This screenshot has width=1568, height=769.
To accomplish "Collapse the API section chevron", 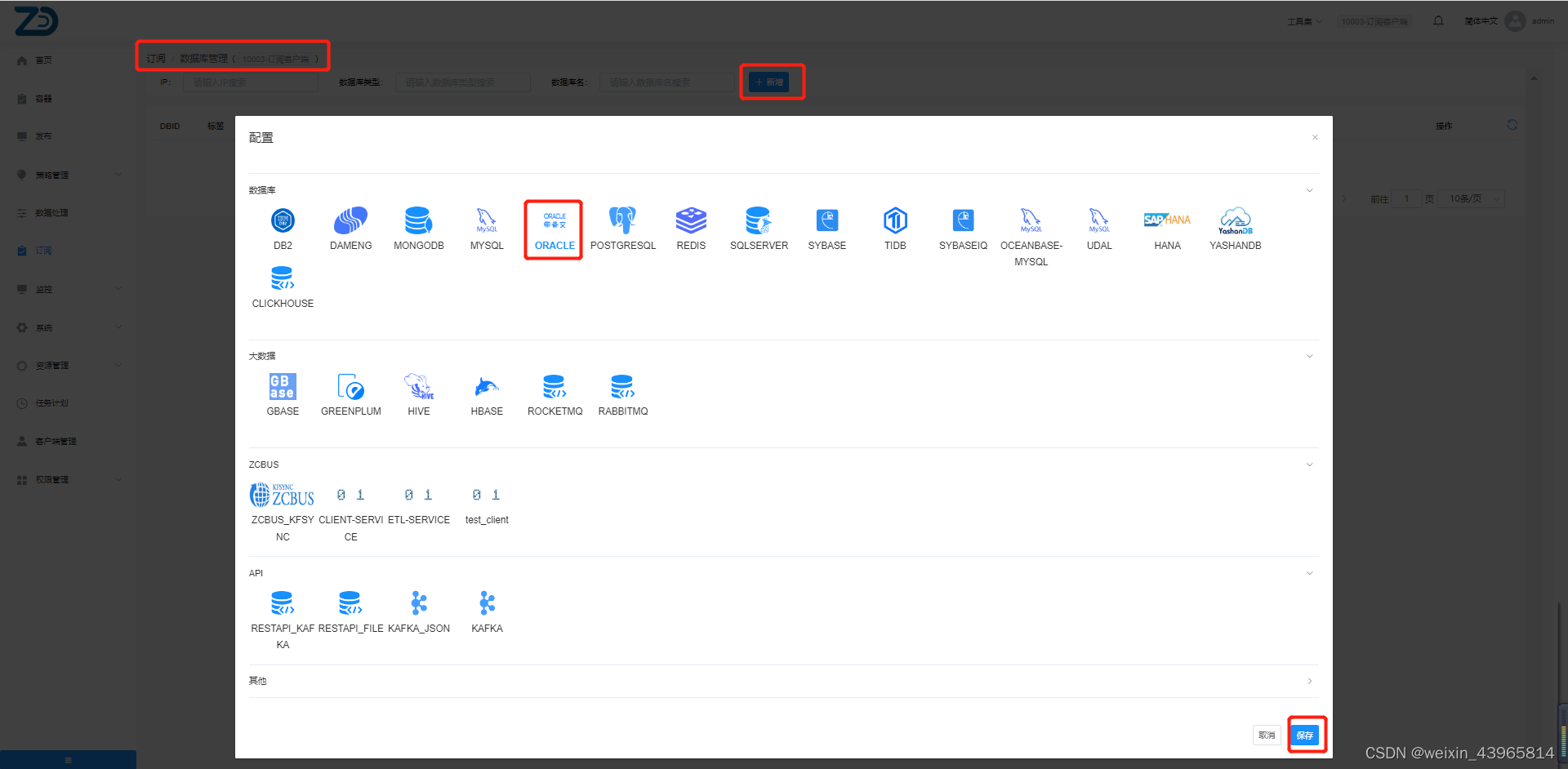I will point(1309,573).
